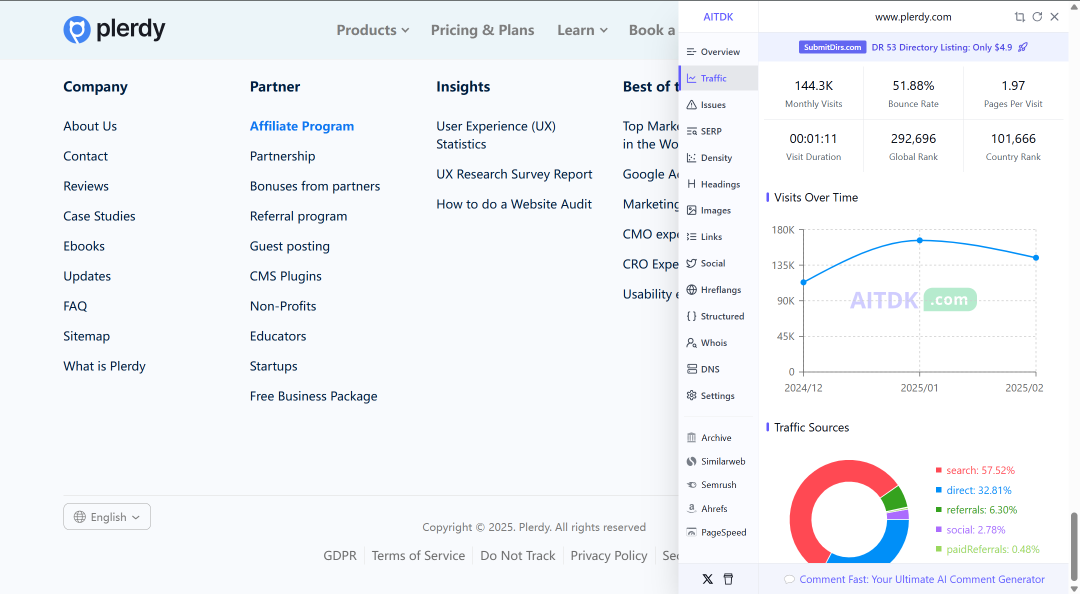Open the Terms of Service link
Image resolution: width=1080 pixels, height=594 pixels.
click(x=418, y=555)
